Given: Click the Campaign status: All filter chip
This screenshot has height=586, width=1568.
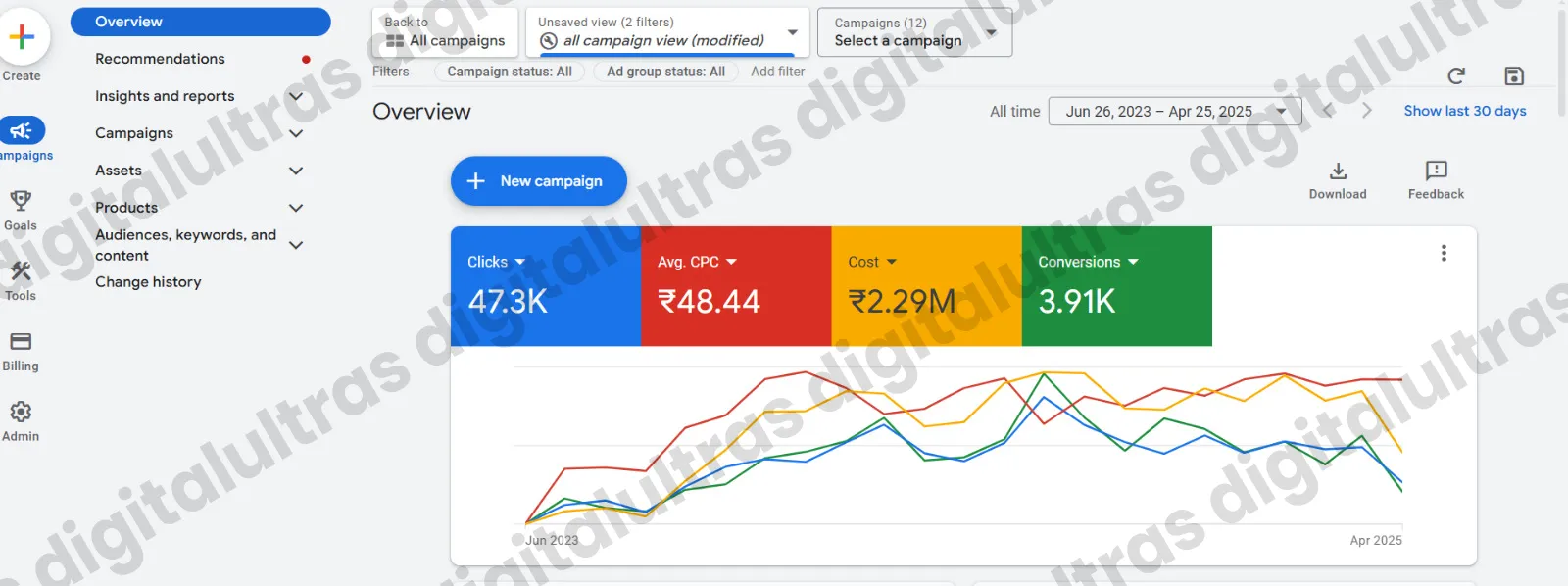Looking at the screenshot, I should (509, 72).
